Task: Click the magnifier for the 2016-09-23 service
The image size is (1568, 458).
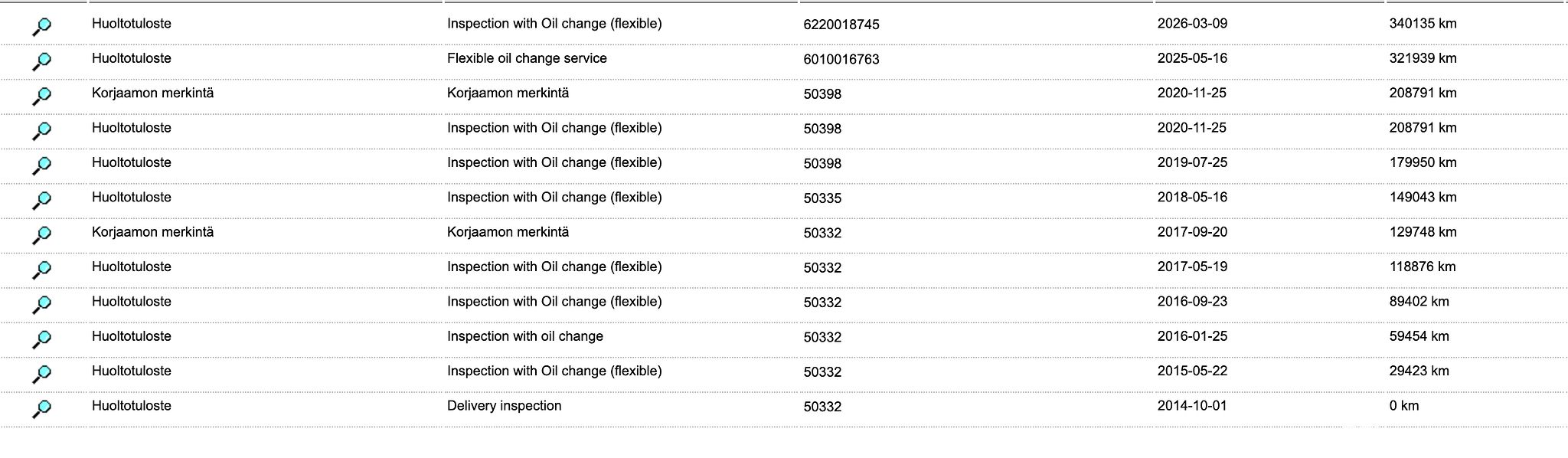Action: [42, 305]
